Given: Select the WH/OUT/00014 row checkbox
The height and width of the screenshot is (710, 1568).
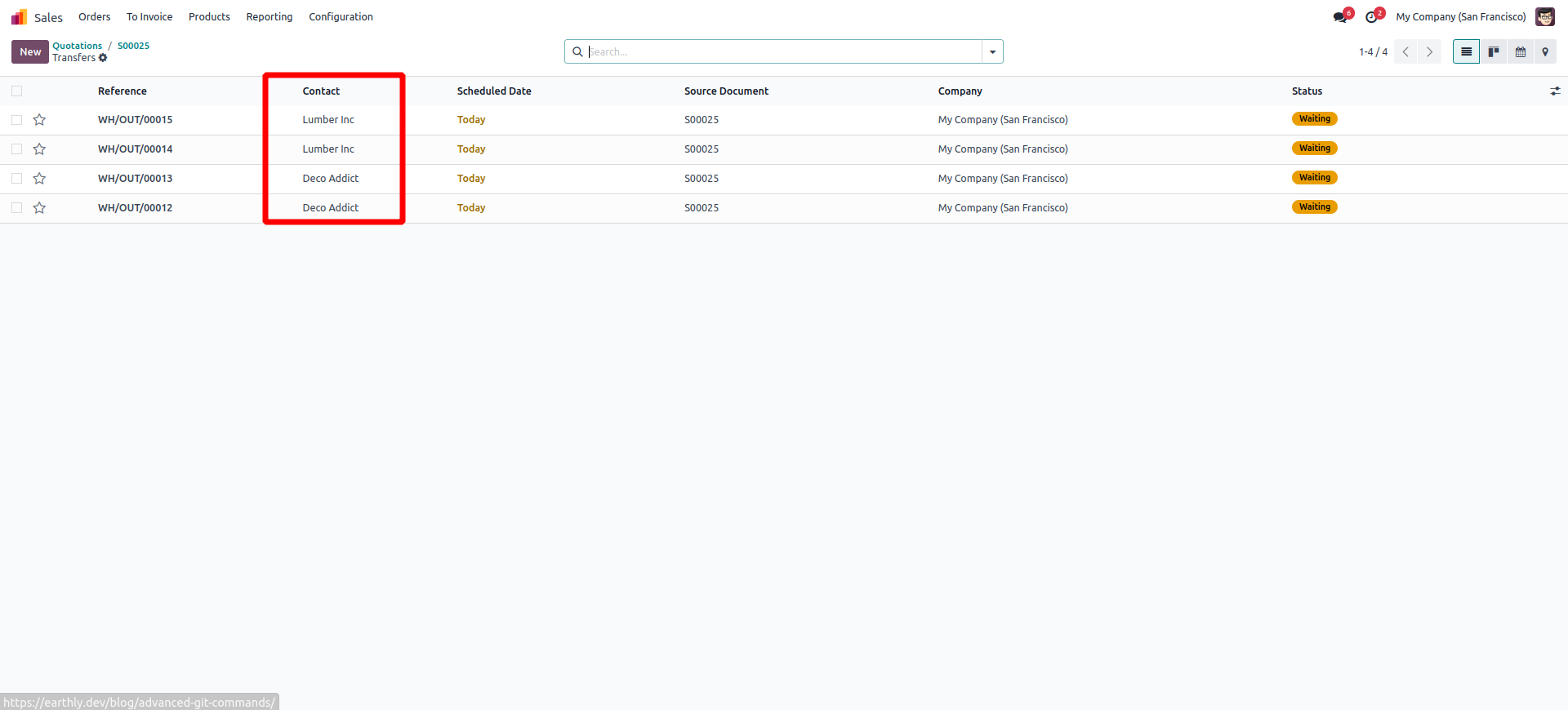Looking at the screenshot, I should coord(17,149).
